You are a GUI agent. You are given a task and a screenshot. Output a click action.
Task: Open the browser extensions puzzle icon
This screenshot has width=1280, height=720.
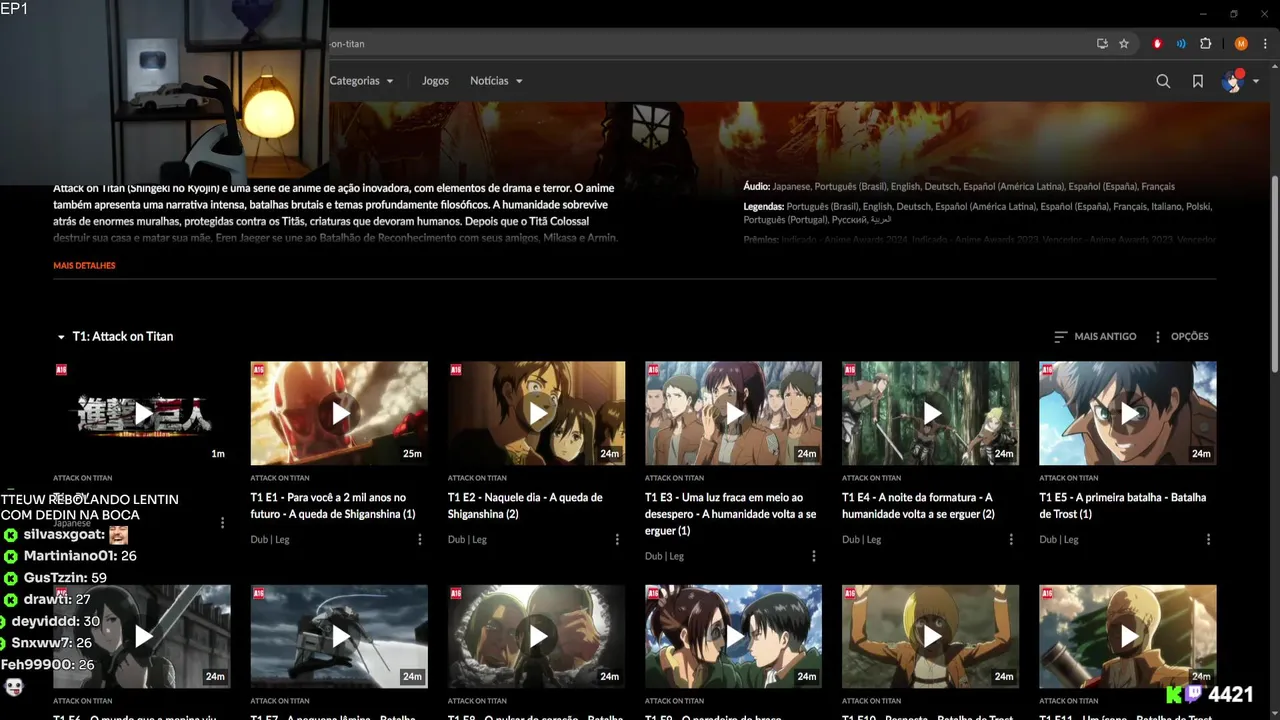click(x=1206, y=44)
